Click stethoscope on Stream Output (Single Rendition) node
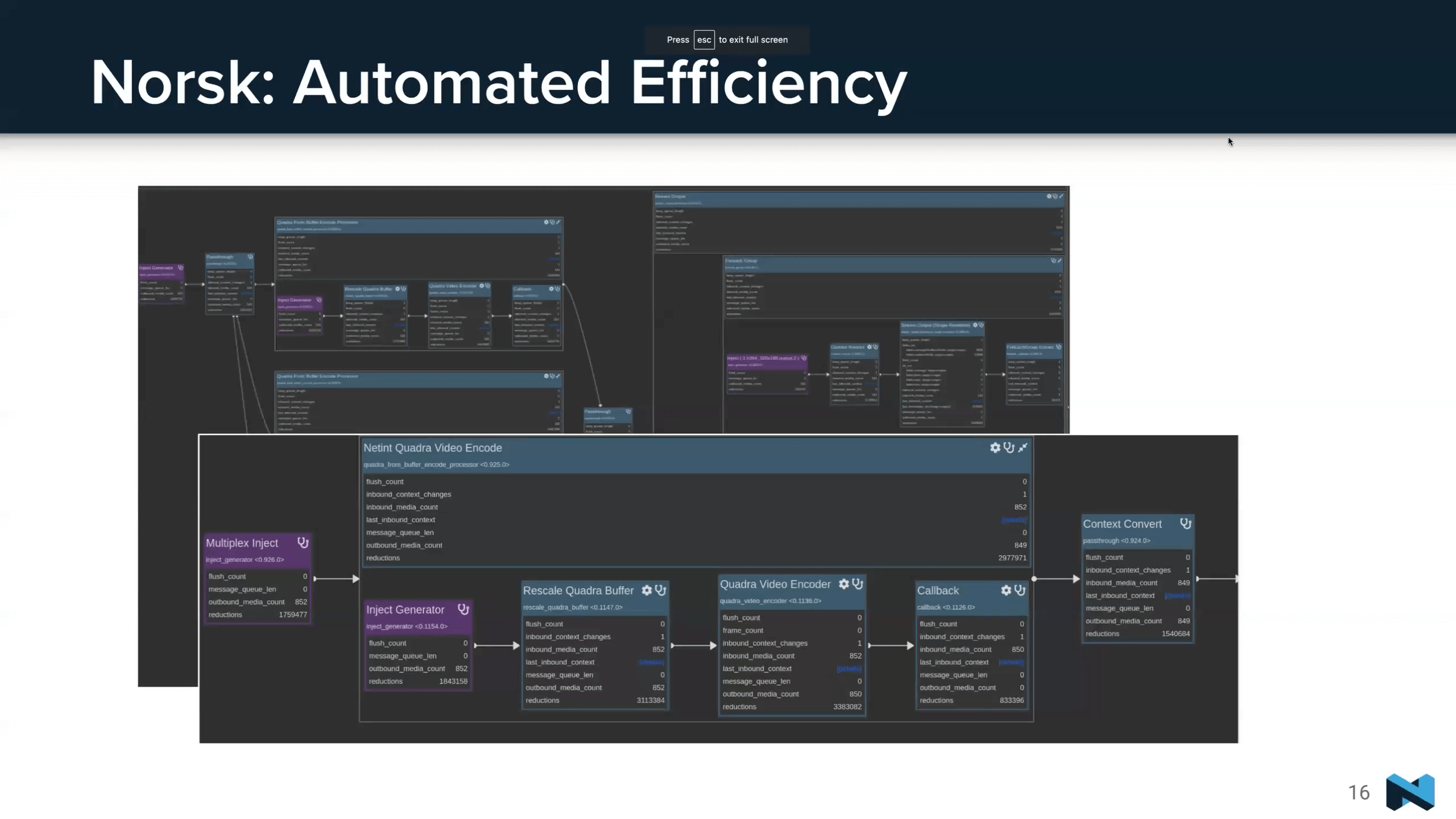Screen dimensions: 1456x819 981,325
